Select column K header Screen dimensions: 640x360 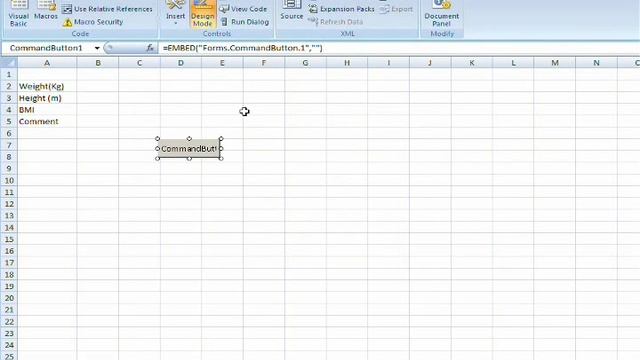472,63
